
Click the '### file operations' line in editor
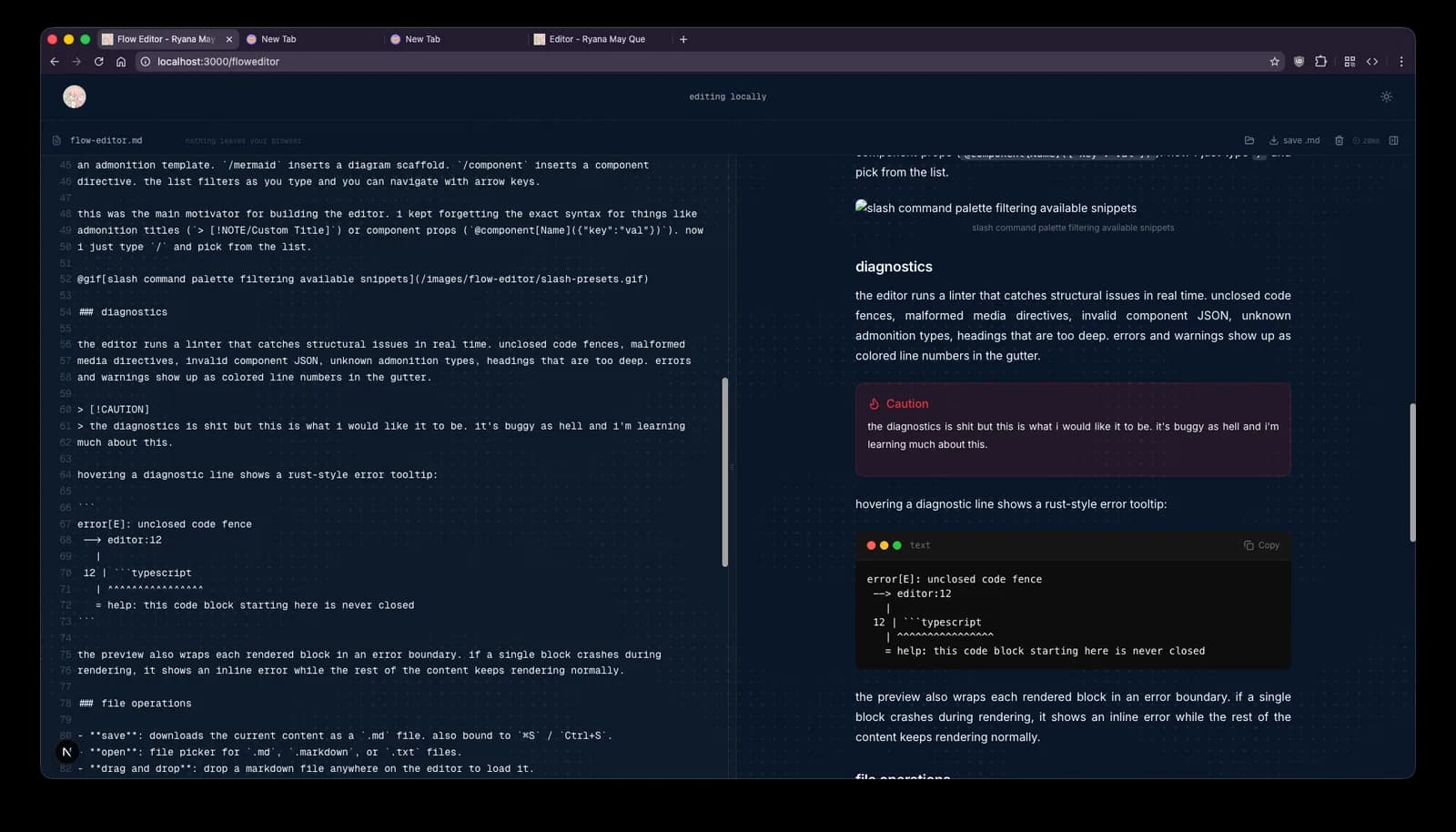click(135, 704)
